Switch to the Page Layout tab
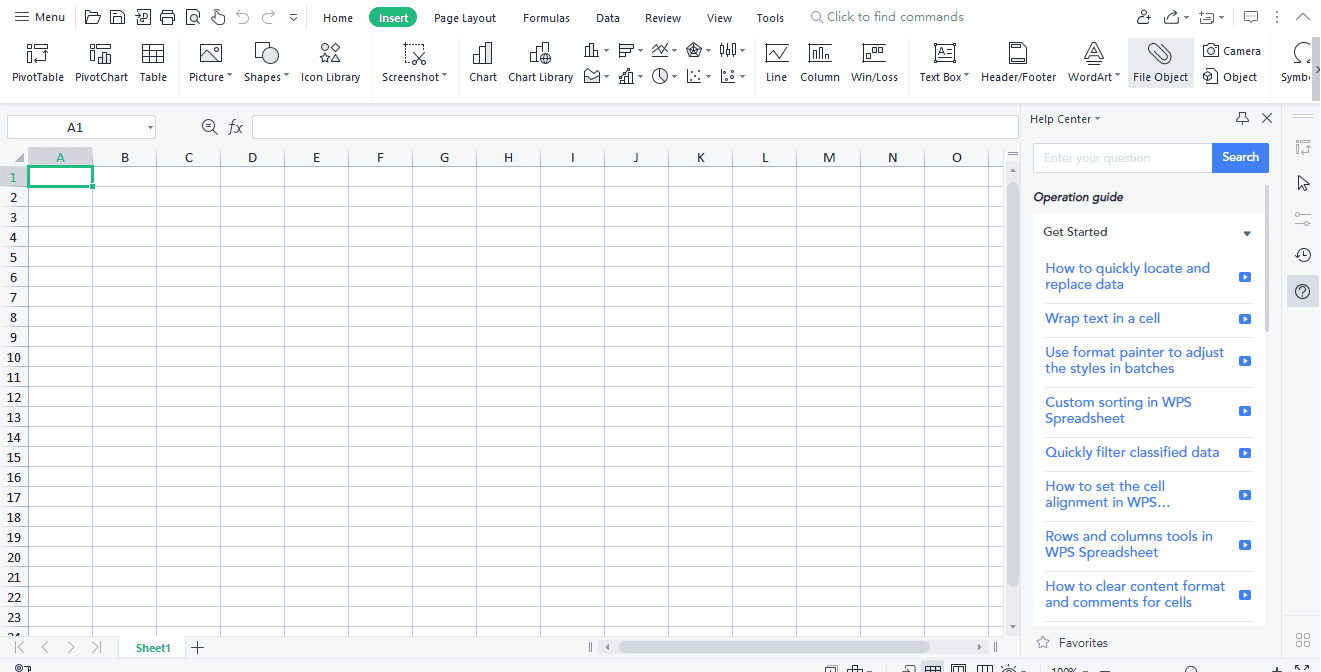The image size is (1321, 672). point(465,18)
